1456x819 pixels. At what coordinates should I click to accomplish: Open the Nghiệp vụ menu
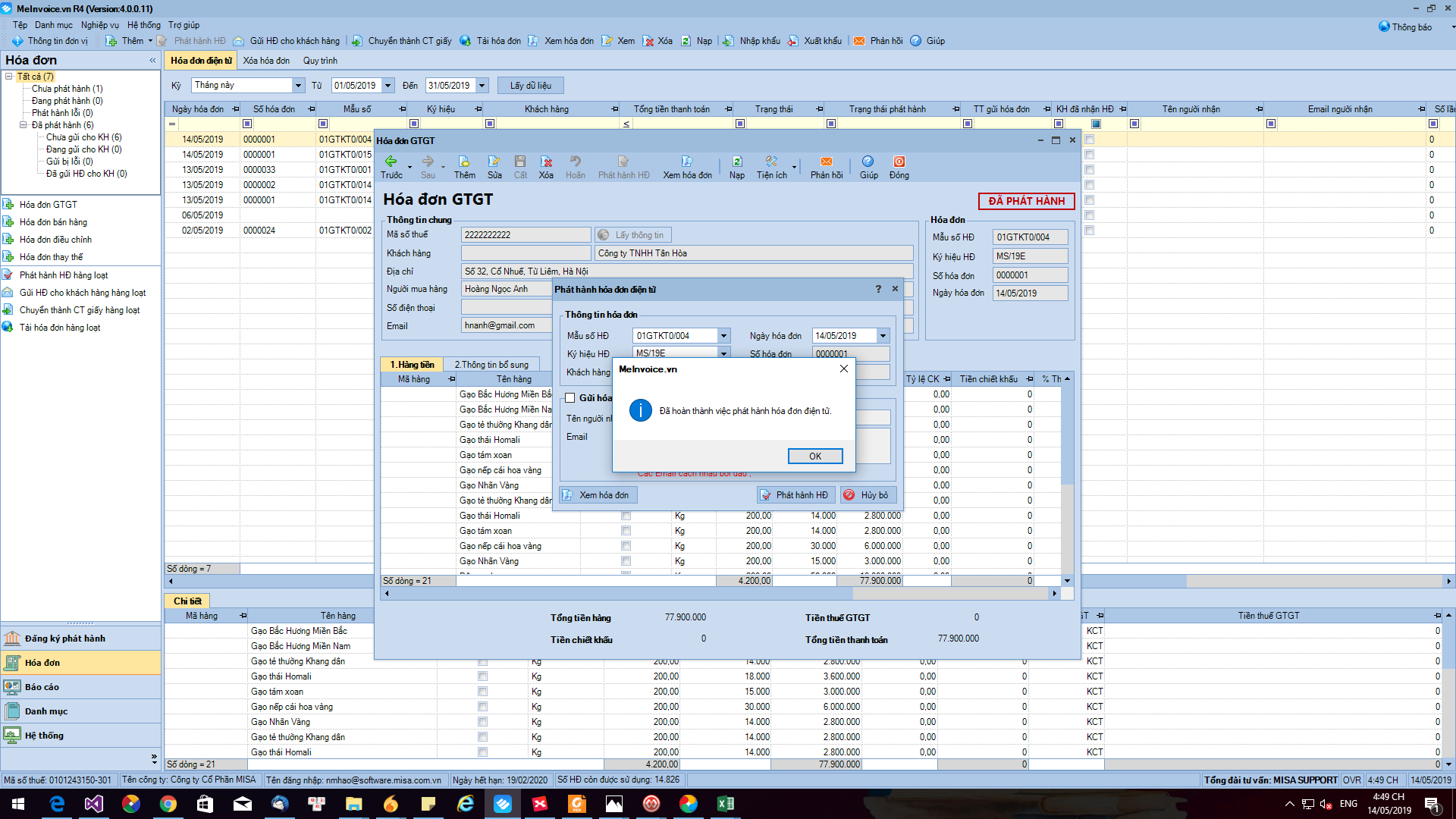100,25
